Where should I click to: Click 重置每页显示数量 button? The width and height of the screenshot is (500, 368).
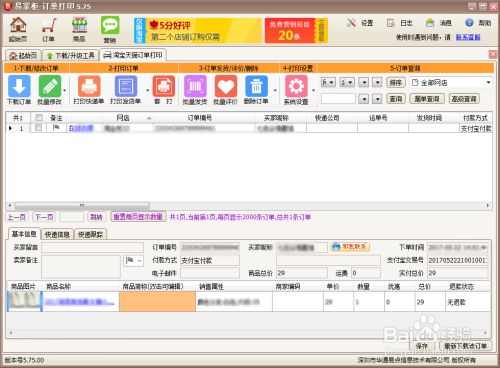138,217
